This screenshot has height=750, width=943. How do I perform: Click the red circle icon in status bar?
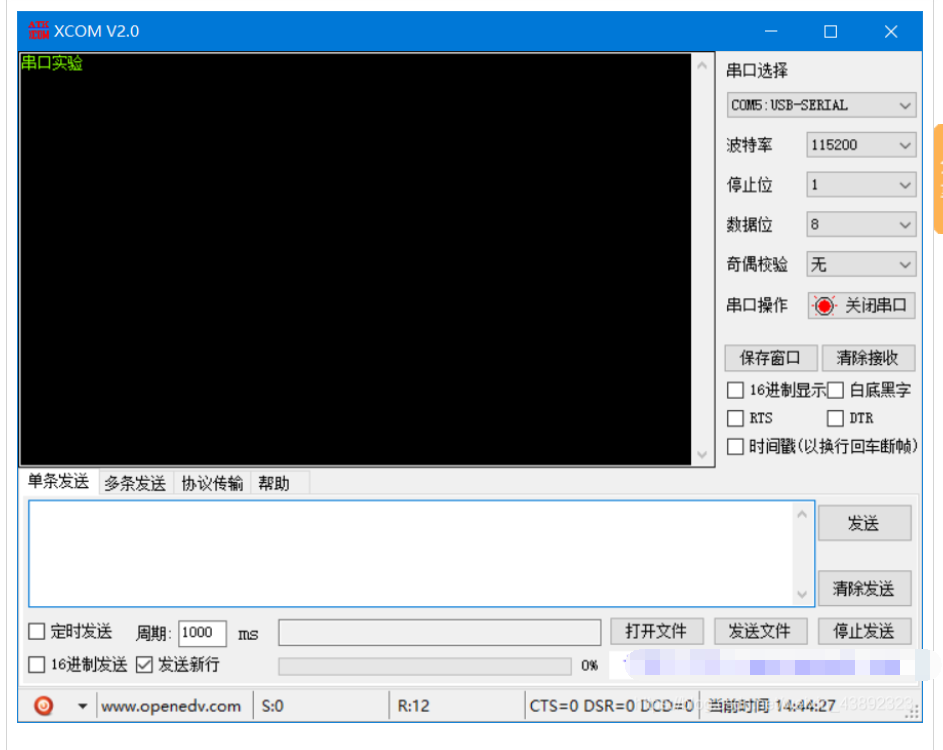pos(43,705)
